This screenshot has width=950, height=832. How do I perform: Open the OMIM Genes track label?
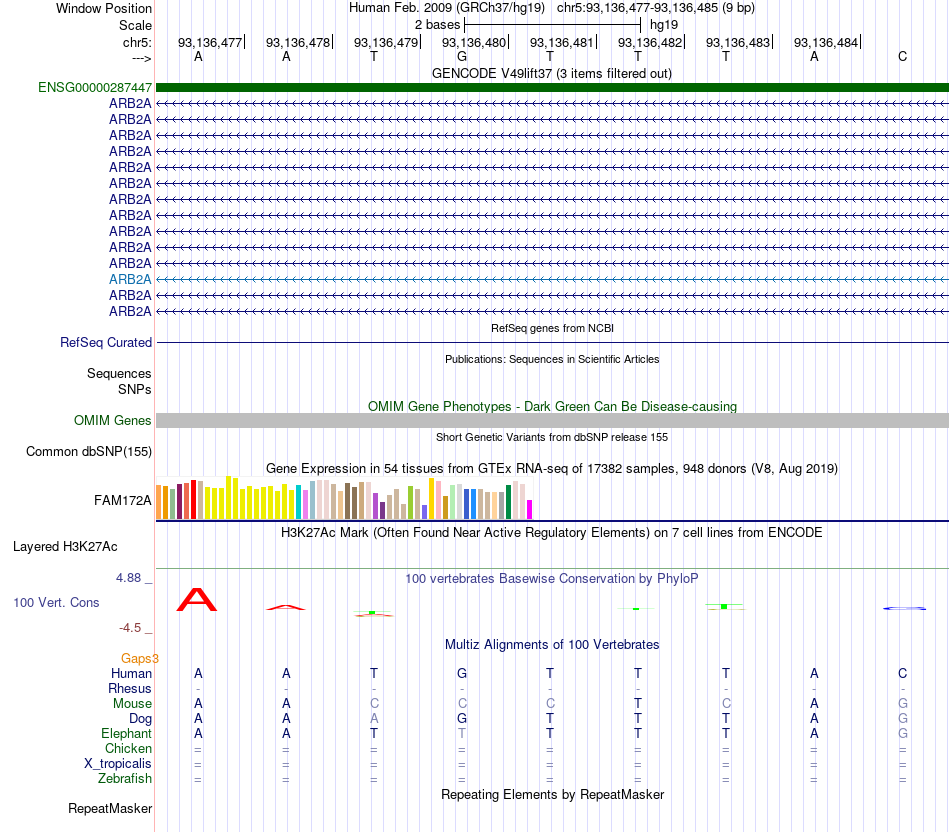coord(113,421)
